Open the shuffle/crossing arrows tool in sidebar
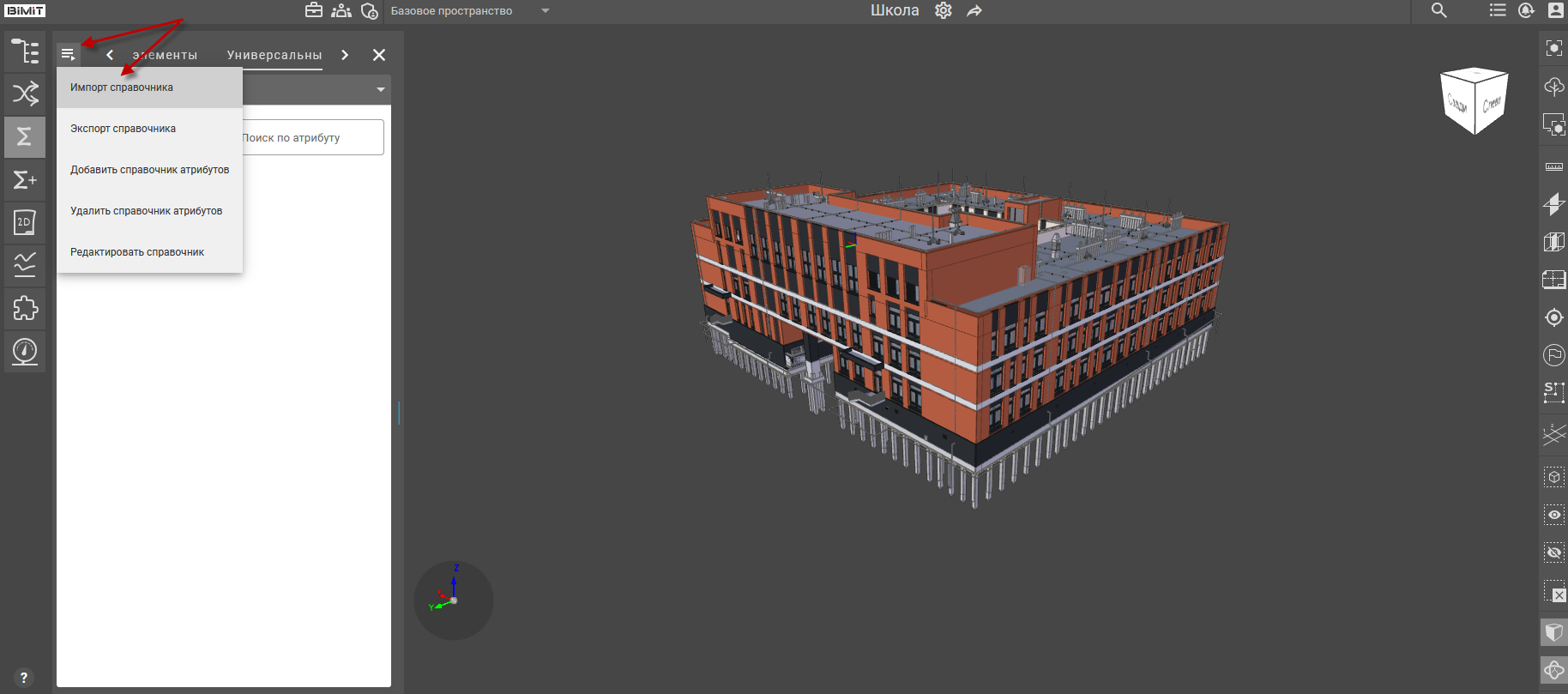Image resolution: width=1568 pixels, height=694 pixels. [25, 94]
